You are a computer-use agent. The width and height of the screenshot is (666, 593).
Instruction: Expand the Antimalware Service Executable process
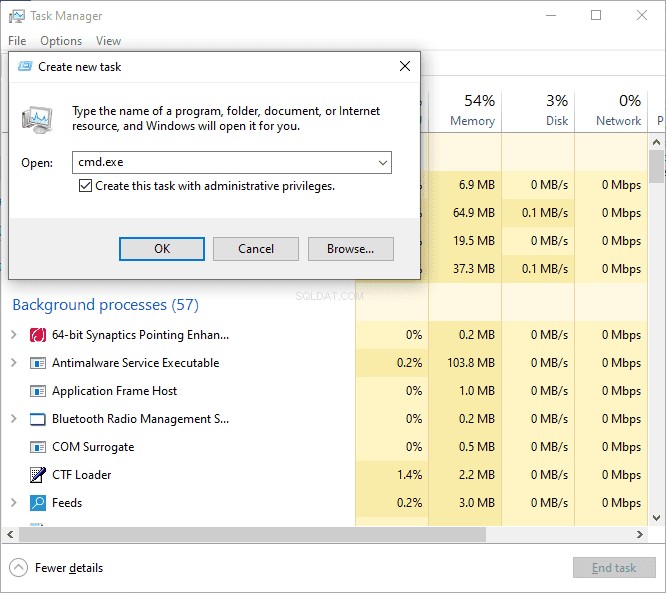(14, 363)
